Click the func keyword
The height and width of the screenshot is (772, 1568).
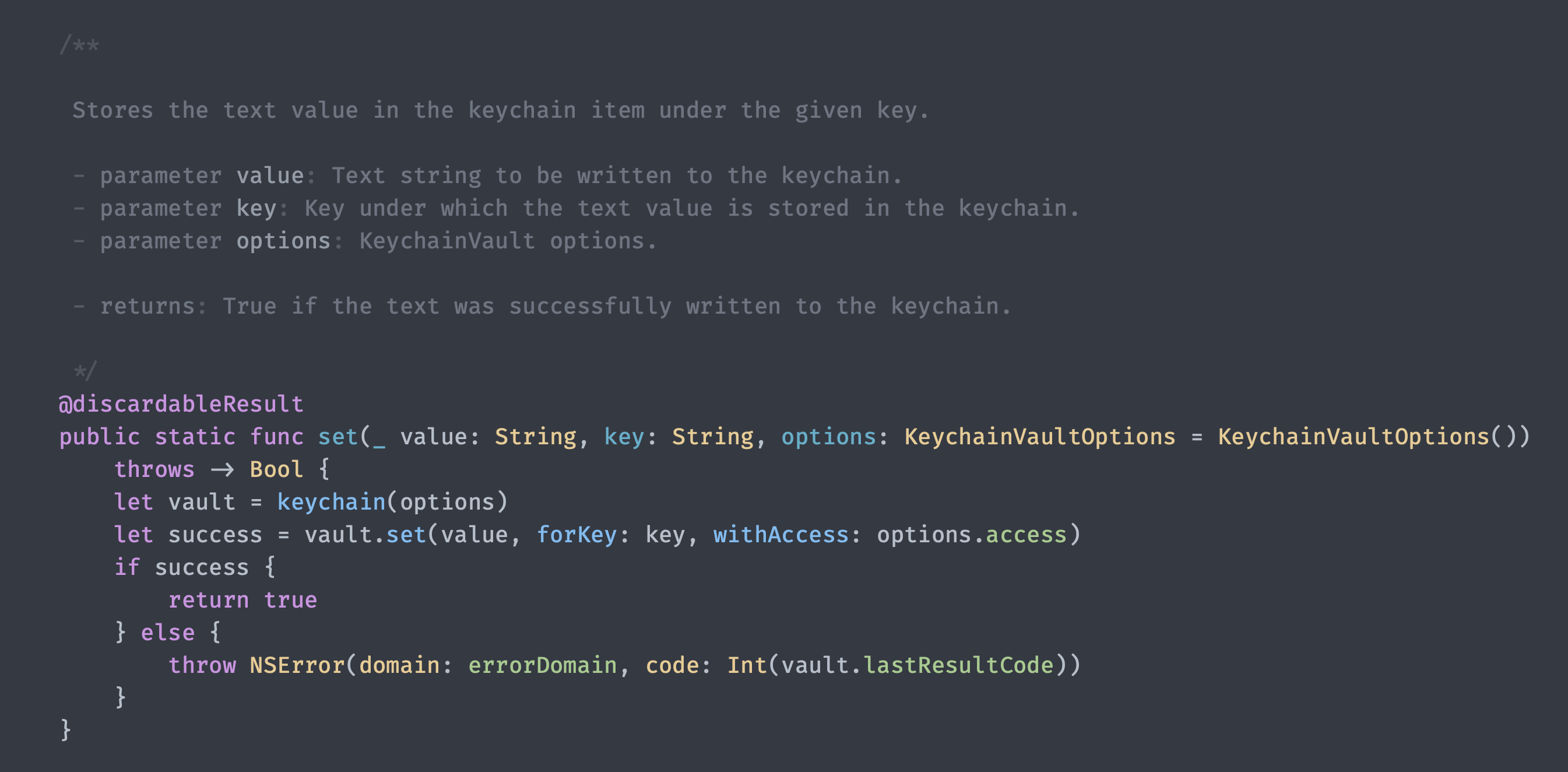[276, 437]
